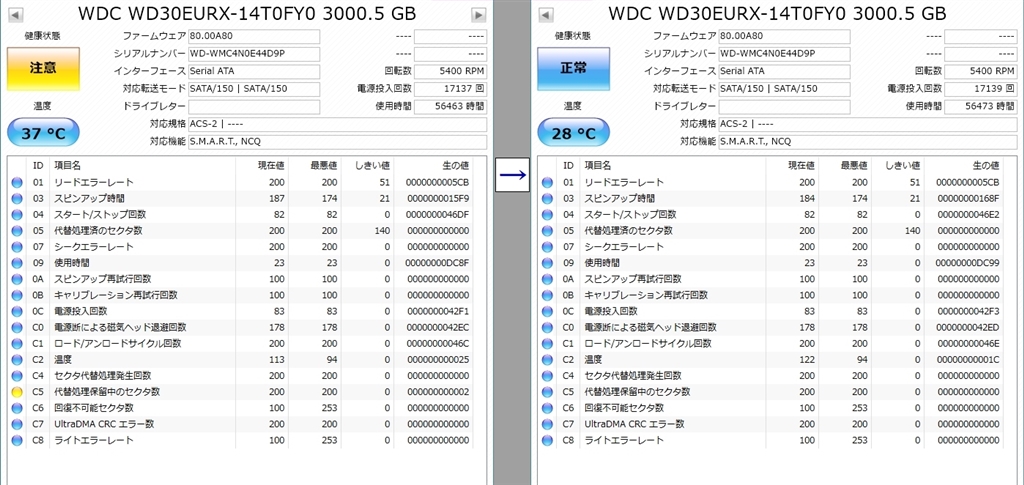
Task: Select the 56463 時間 usage hours field
Action: click(x=451, y=106)
